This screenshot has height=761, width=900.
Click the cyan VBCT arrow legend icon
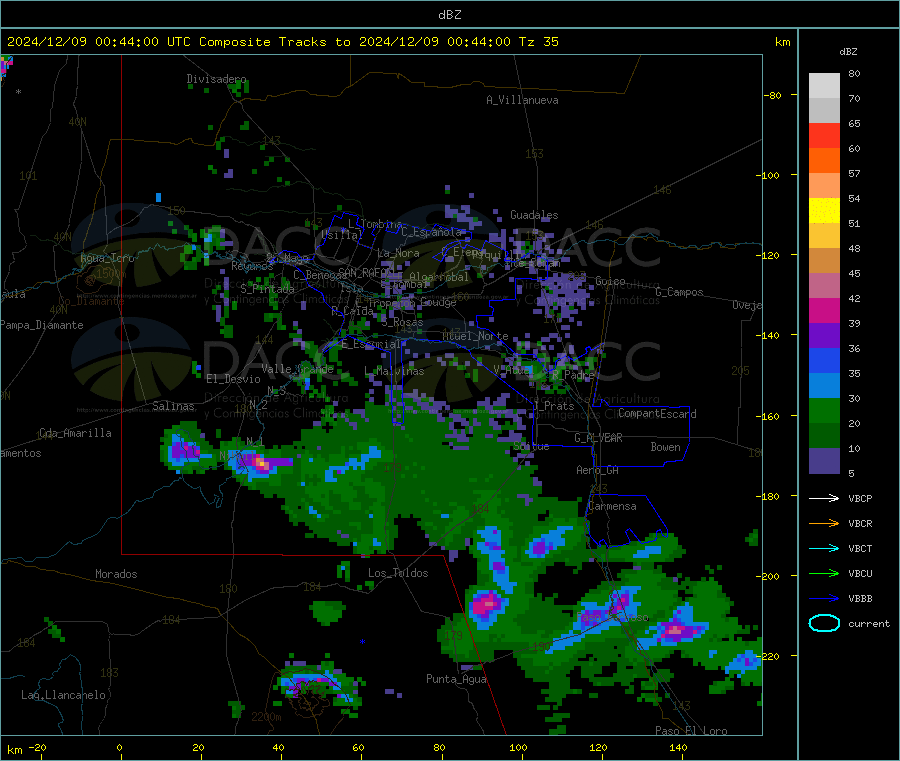click(824, 548)
